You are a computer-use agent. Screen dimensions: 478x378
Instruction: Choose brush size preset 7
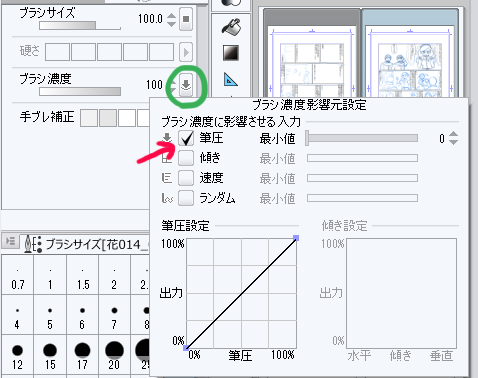[x=114, y=315]
